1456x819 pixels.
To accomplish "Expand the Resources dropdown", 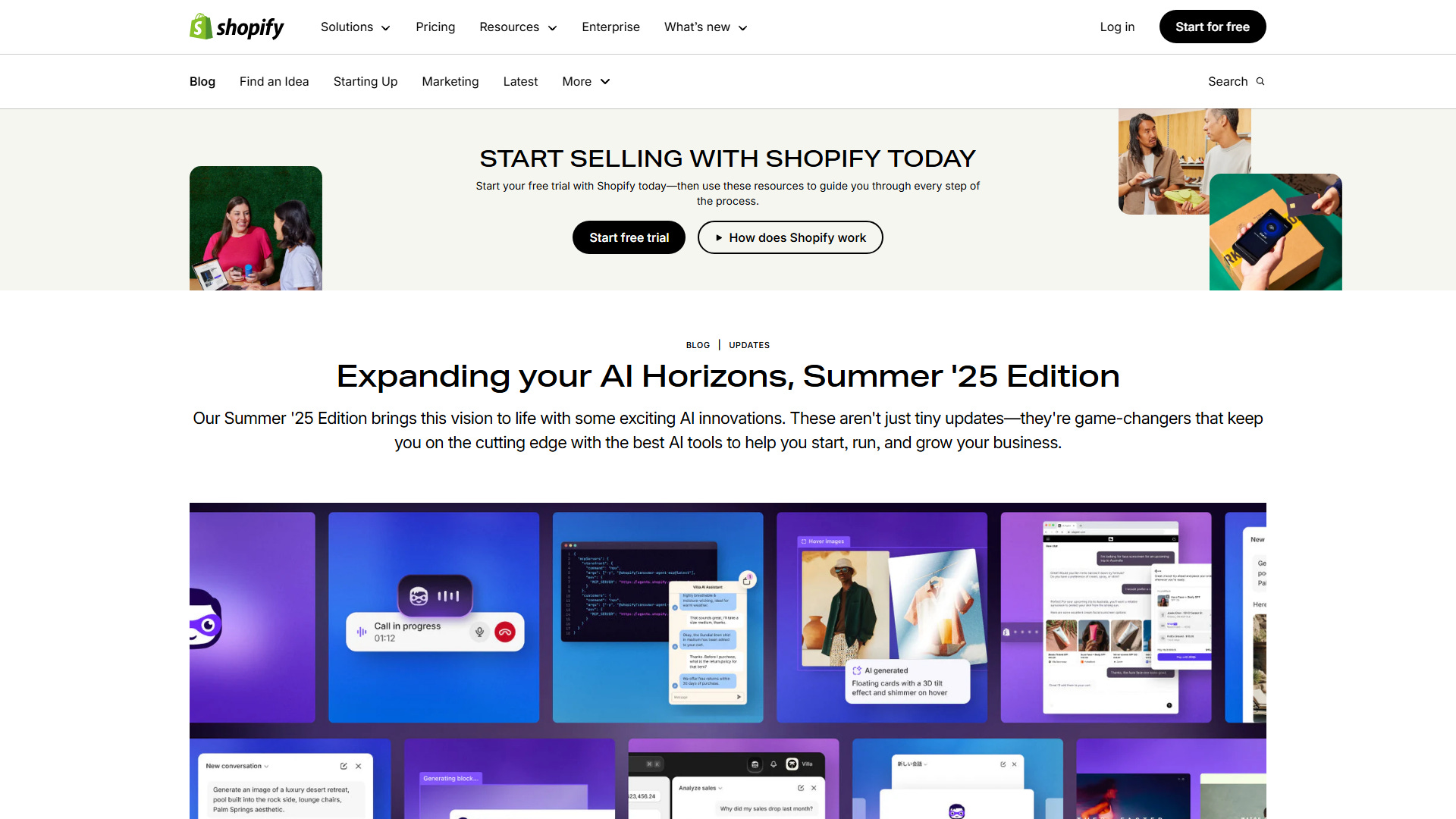I will pos(518,27).
